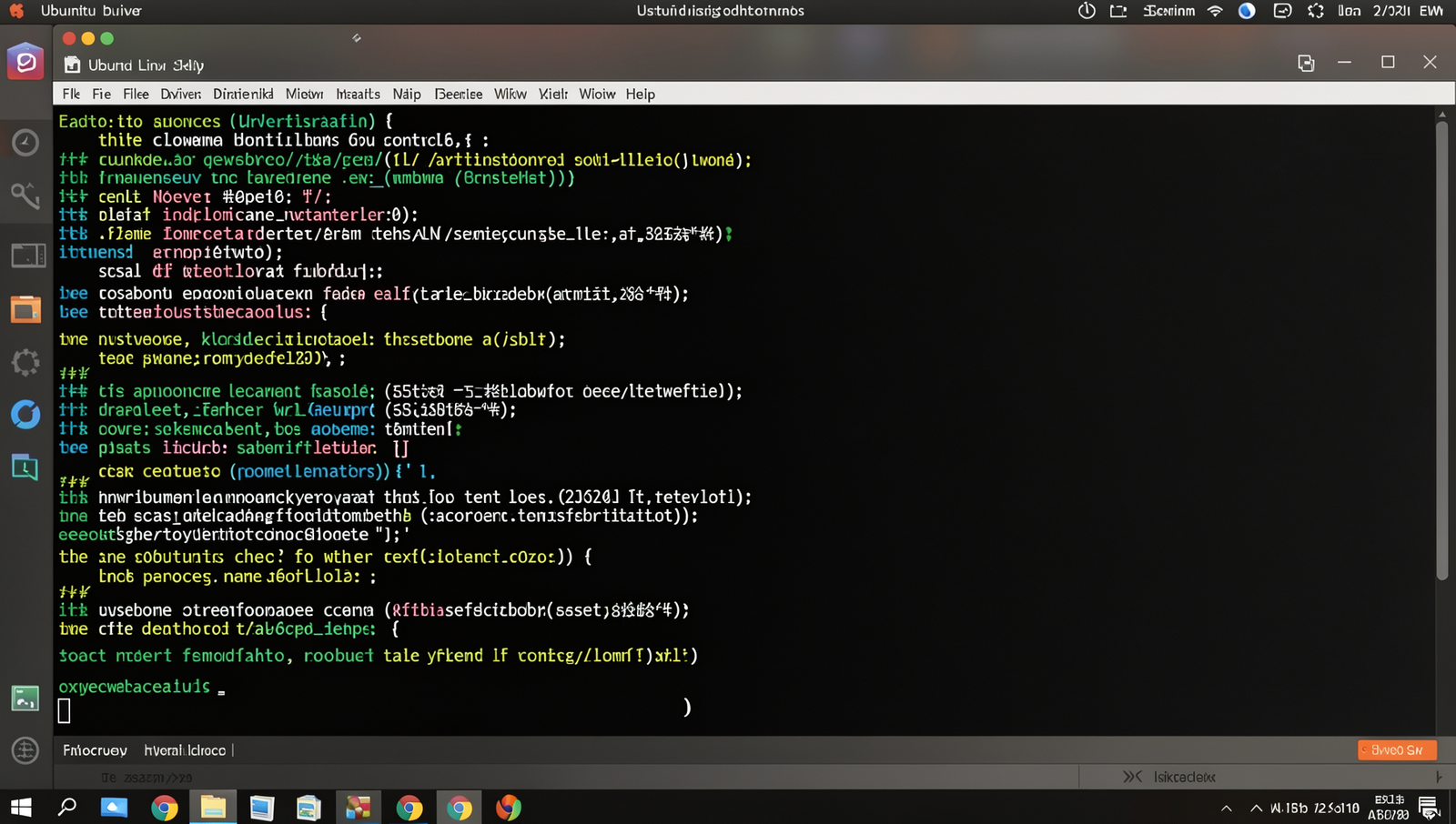Open the 'Wikw' menu
The height and width of the screenshot is (824, 1456).
511,94
